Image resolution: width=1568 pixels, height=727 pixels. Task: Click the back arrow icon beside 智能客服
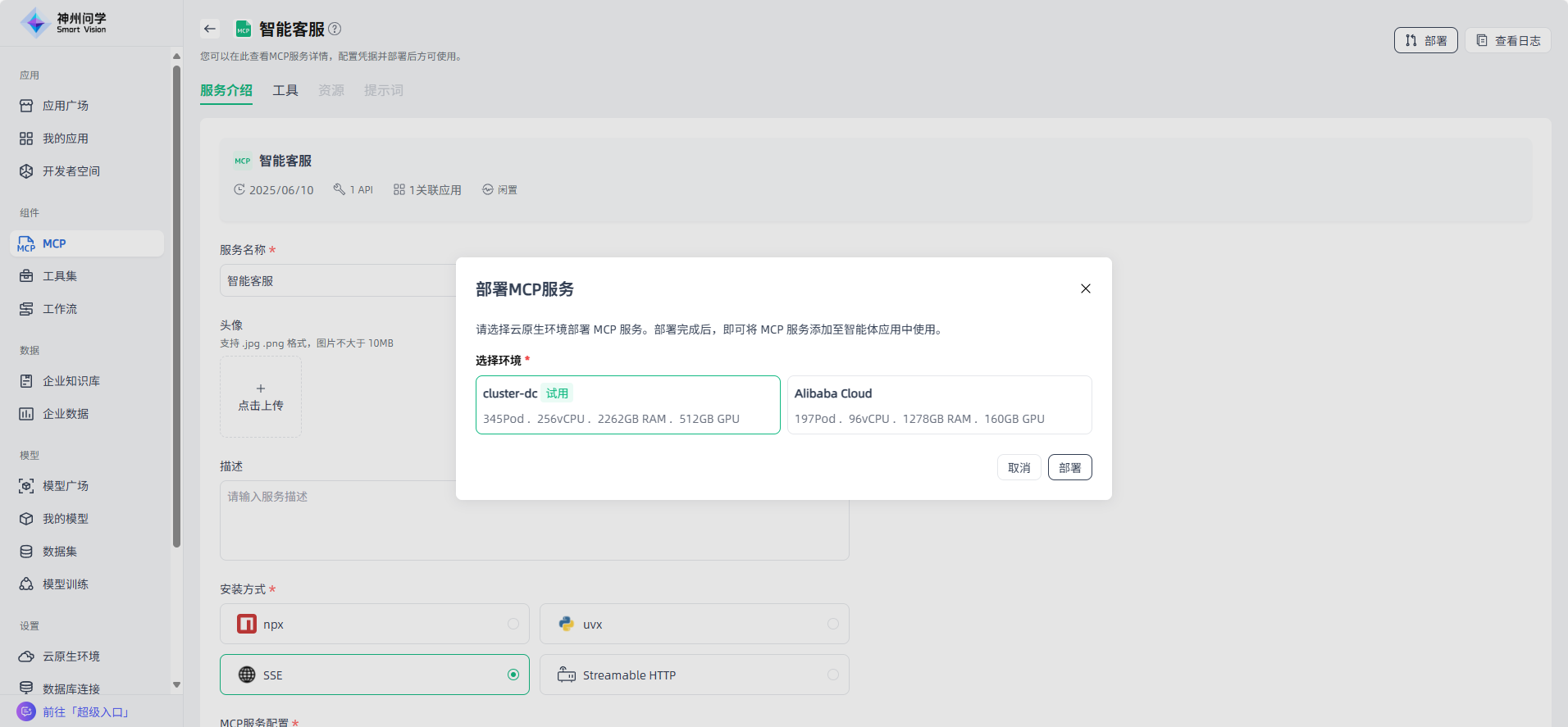[x=210, y=29]
